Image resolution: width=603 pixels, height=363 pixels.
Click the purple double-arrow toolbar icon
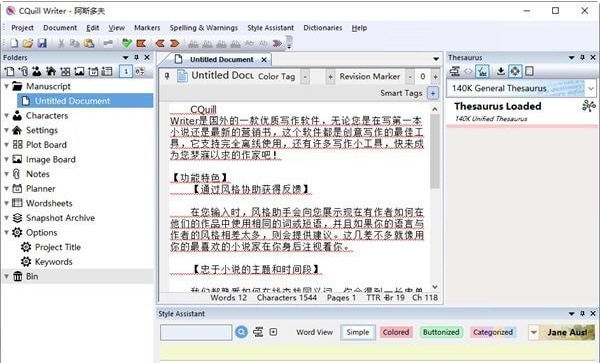(x=277, y=43)
